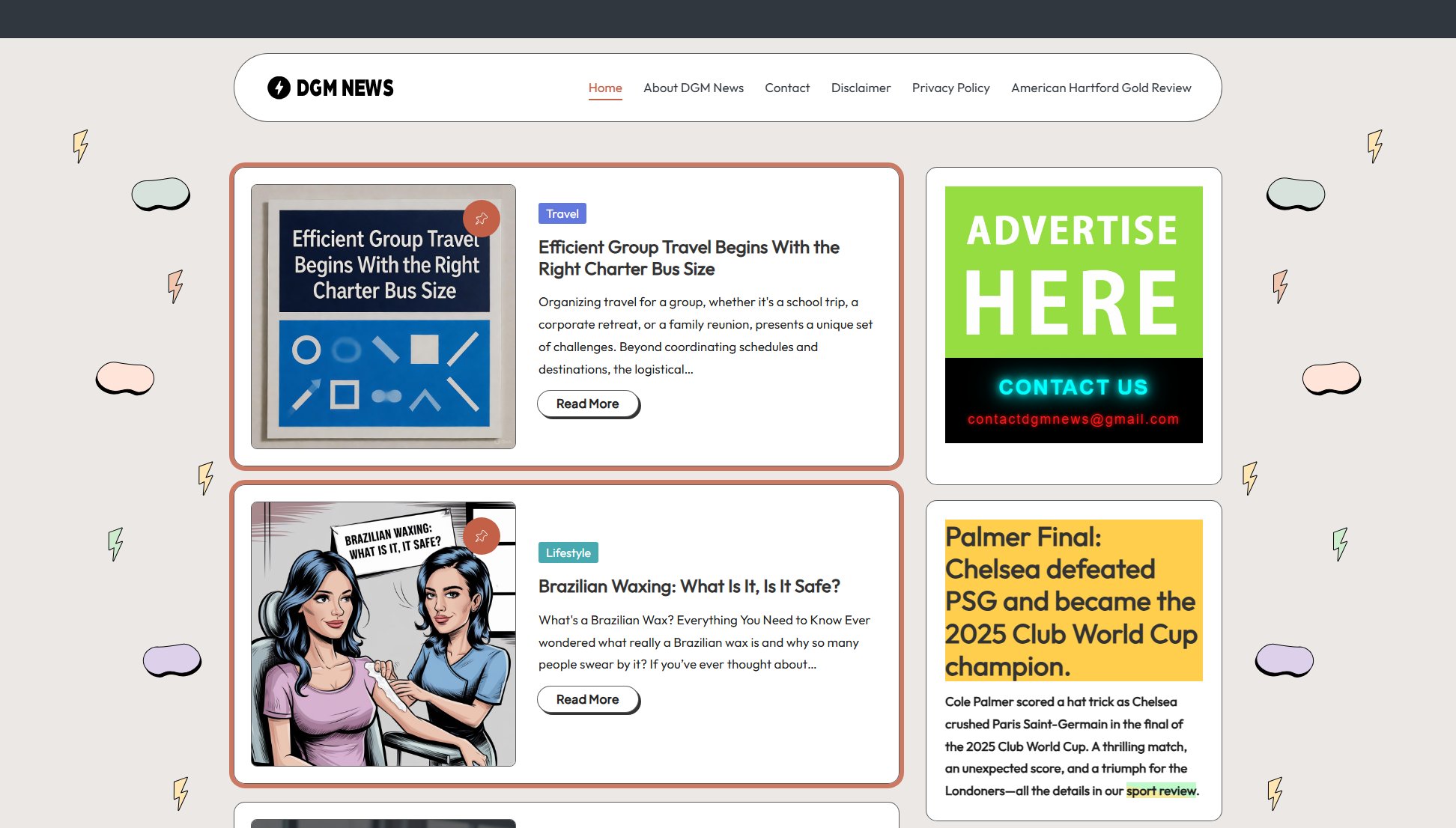Click the Travel category tag

(x=562, y=213)
